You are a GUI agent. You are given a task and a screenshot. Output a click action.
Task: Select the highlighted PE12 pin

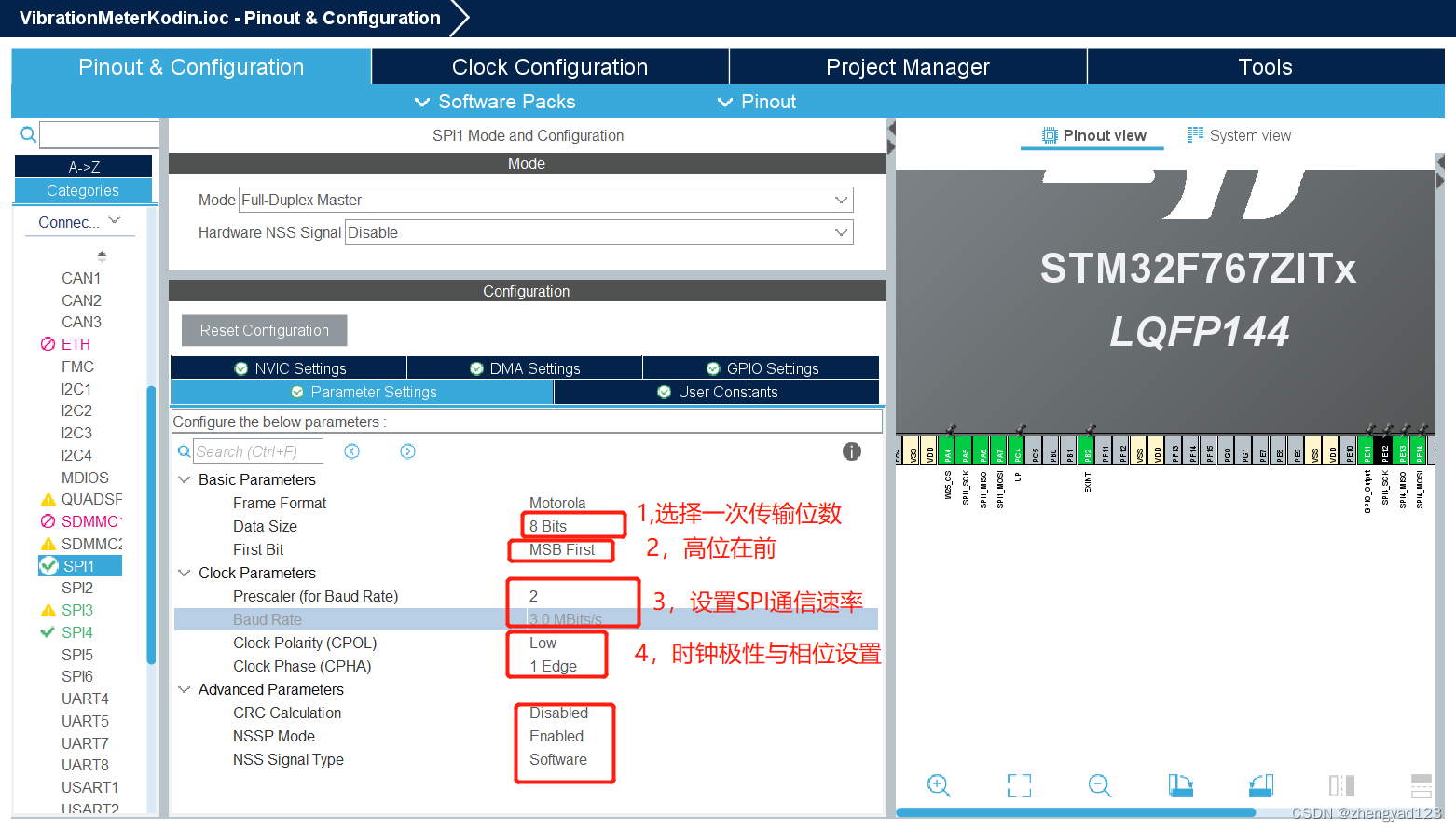pyautogui.click(x=1385, y=450)
